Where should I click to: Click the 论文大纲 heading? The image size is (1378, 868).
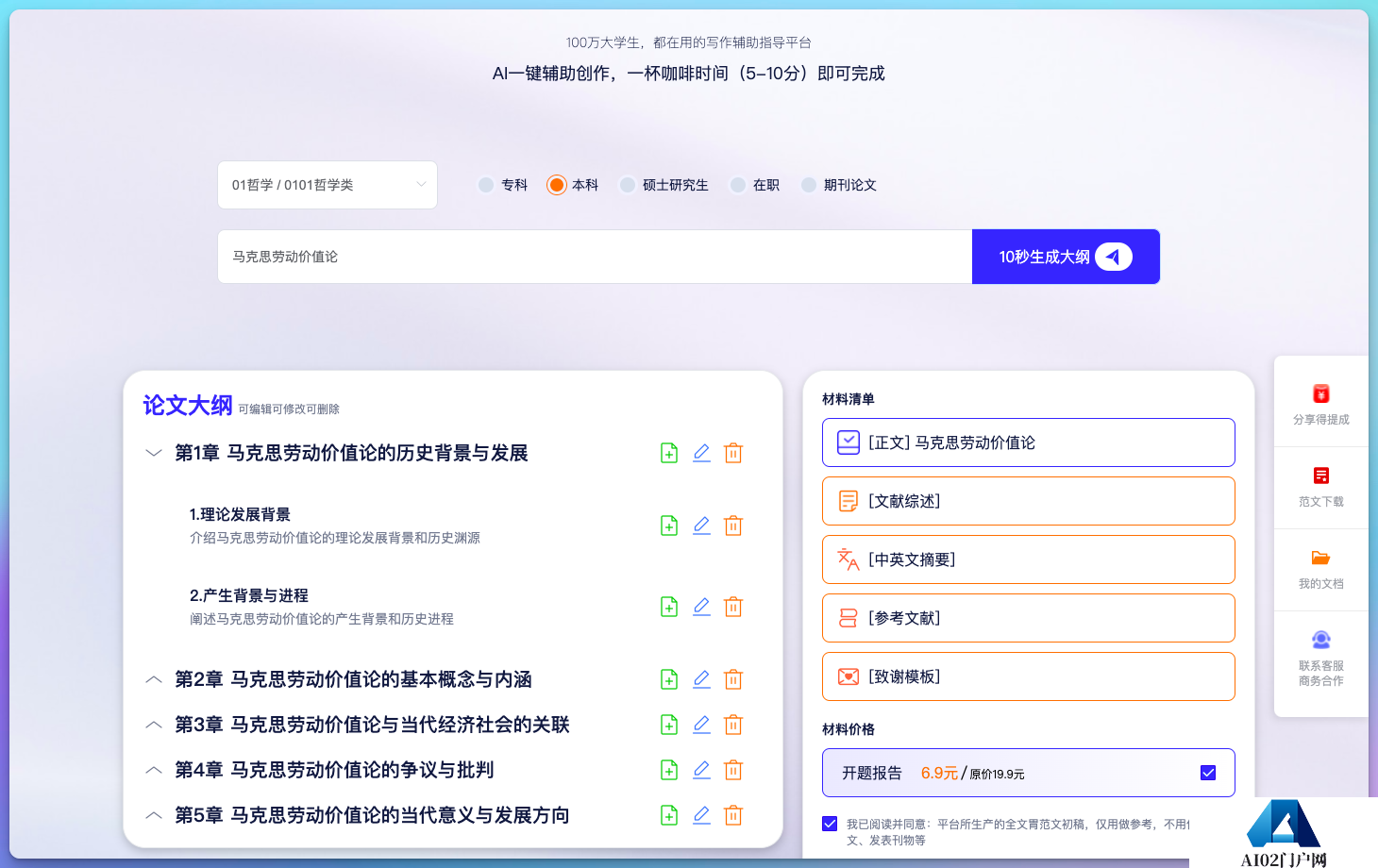pos(188,406)
